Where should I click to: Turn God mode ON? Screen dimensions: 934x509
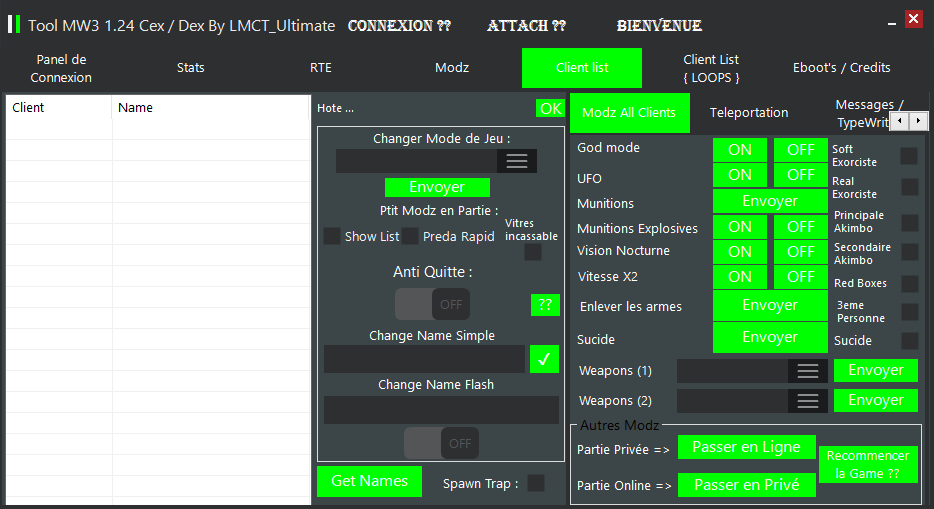click(740, 150)
